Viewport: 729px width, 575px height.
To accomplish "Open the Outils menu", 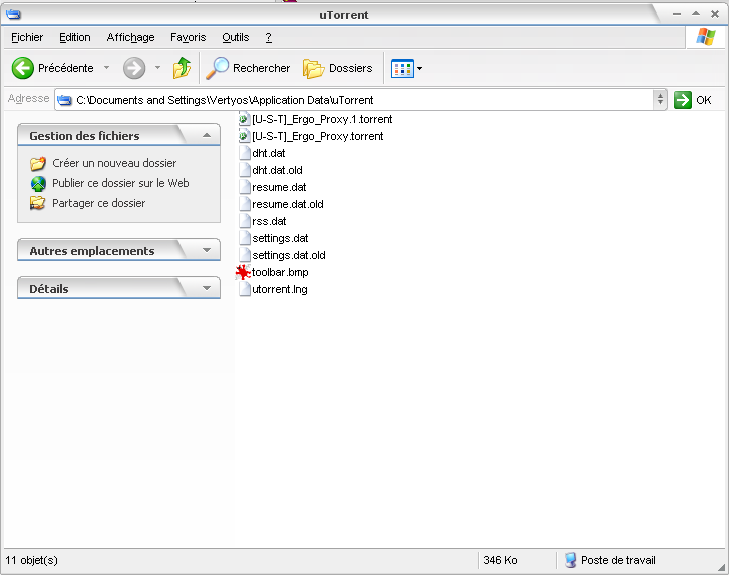I will tap(236, 37).
